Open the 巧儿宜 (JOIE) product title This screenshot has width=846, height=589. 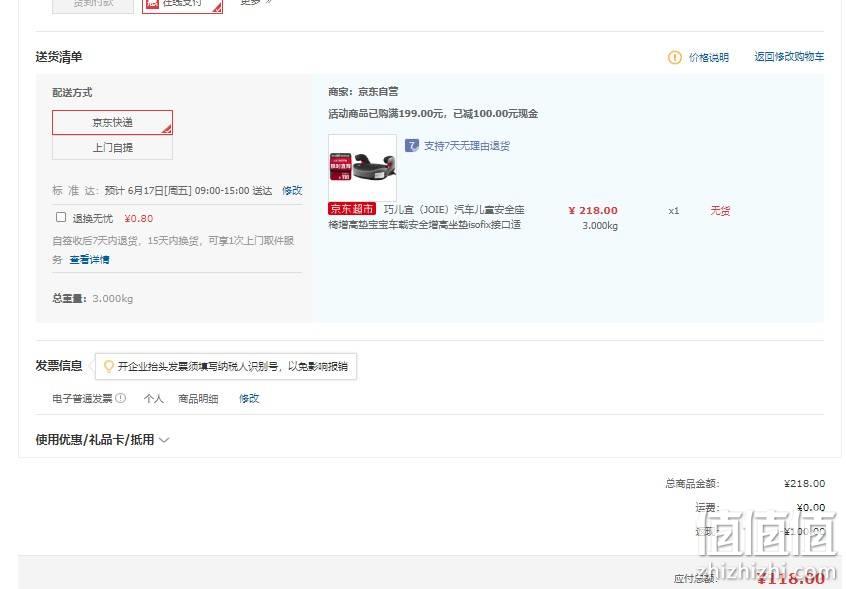point(426,217)
